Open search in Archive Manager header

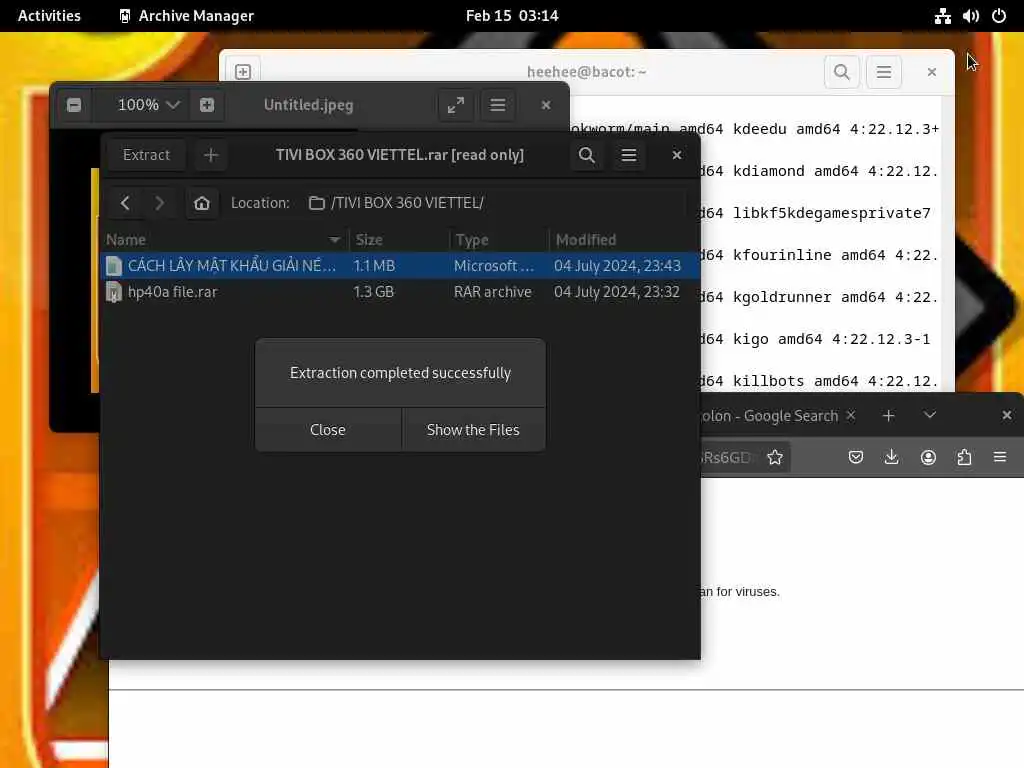click(x=586, y=155)
